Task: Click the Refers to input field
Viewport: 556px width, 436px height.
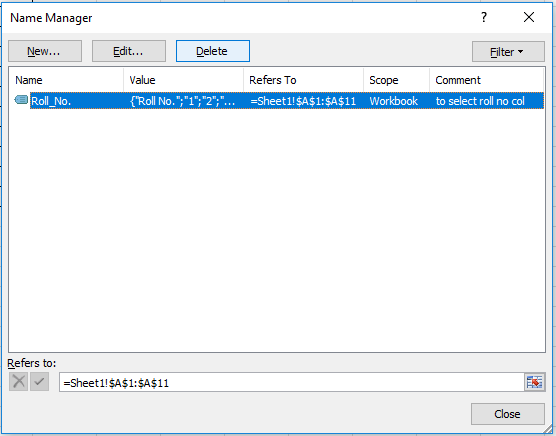Action: point(291,382)
